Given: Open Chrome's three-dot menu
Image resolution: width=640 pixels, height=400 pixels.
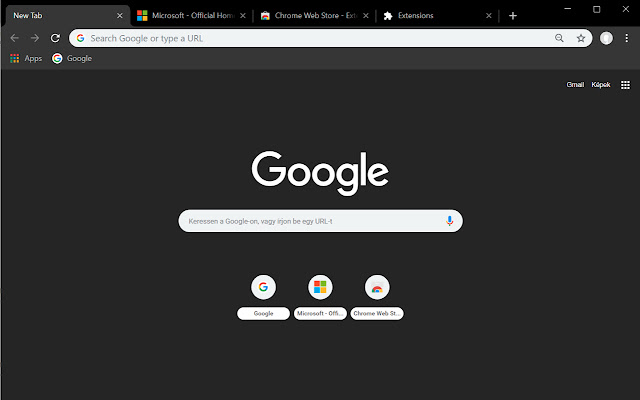Looking at the screenshot, I should pos(627,38).
